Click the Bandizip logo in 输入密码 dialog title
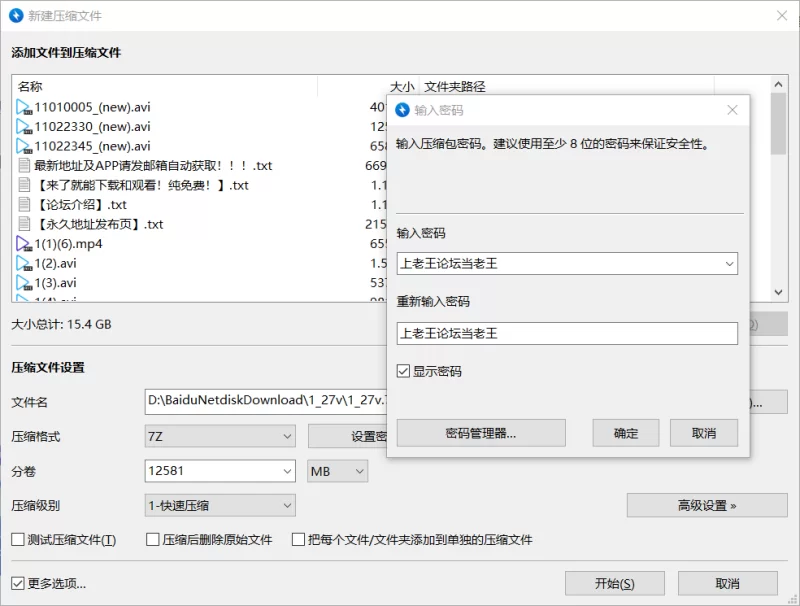 (403, 110)
